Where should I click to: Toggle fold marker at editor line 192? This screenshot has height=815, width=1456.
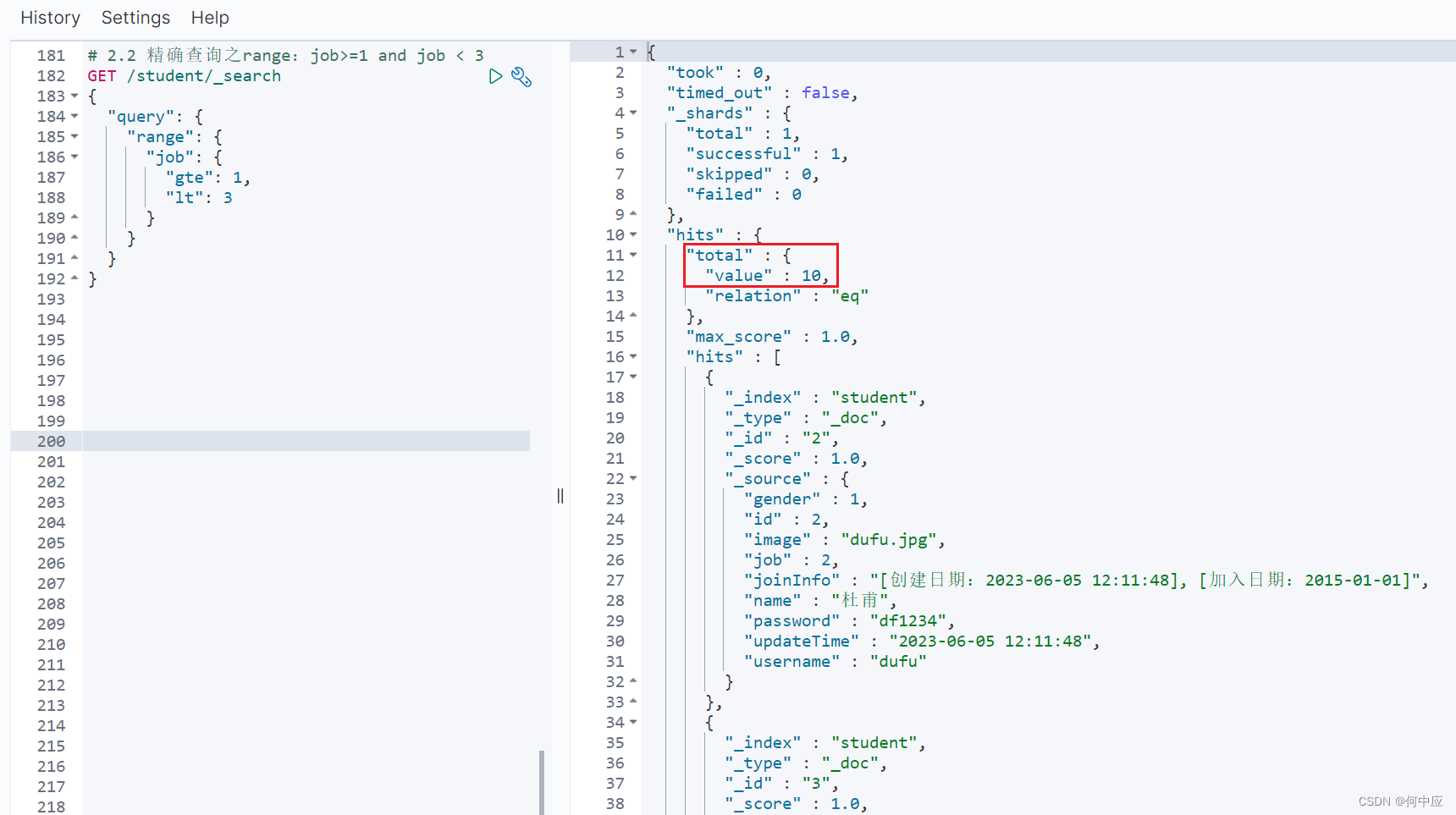(74, 278)
